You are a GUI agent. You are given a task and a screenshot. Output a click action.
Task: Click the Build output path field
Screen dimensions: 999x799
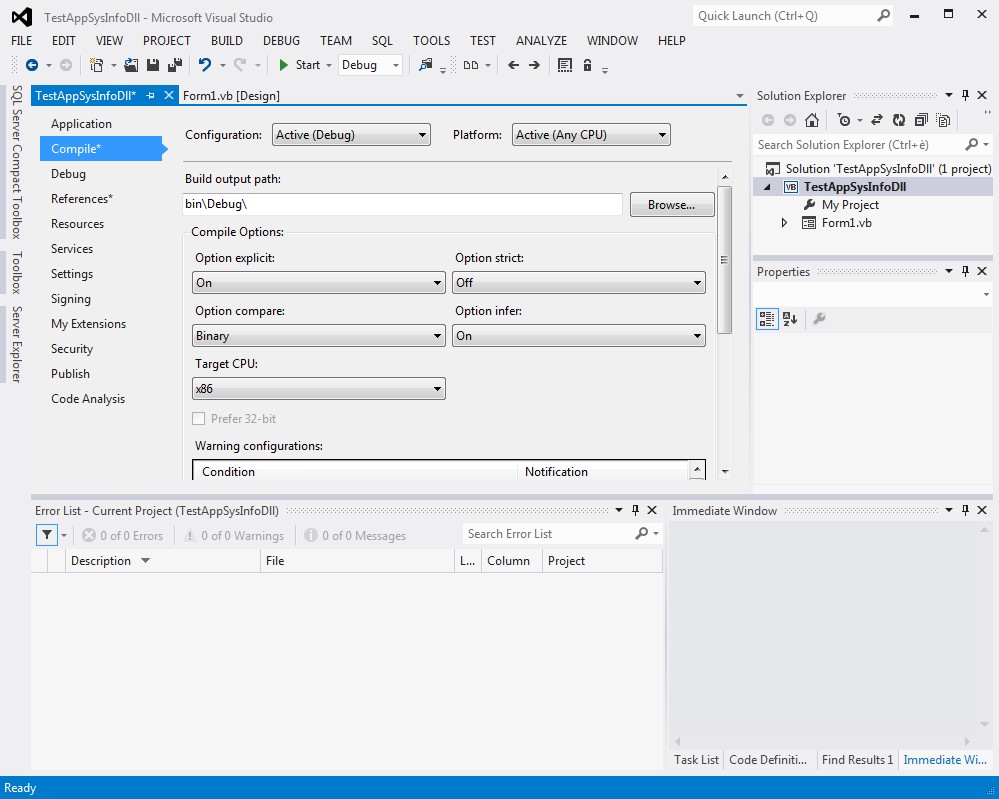click(403, 205)
